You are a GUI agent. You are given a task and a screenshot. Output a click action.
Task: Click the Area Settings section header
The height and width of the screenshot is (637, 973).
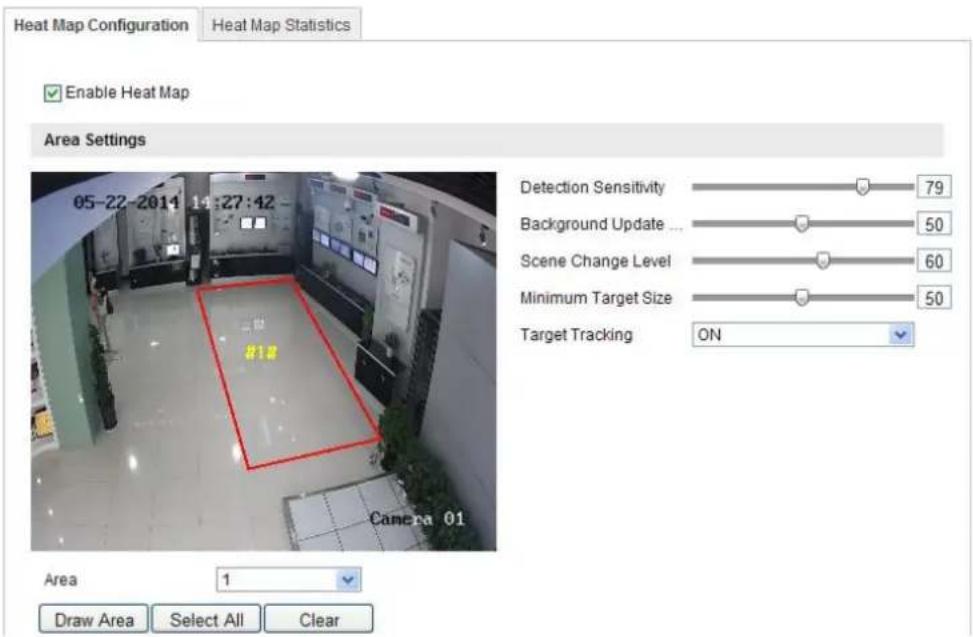coord(487,140)
